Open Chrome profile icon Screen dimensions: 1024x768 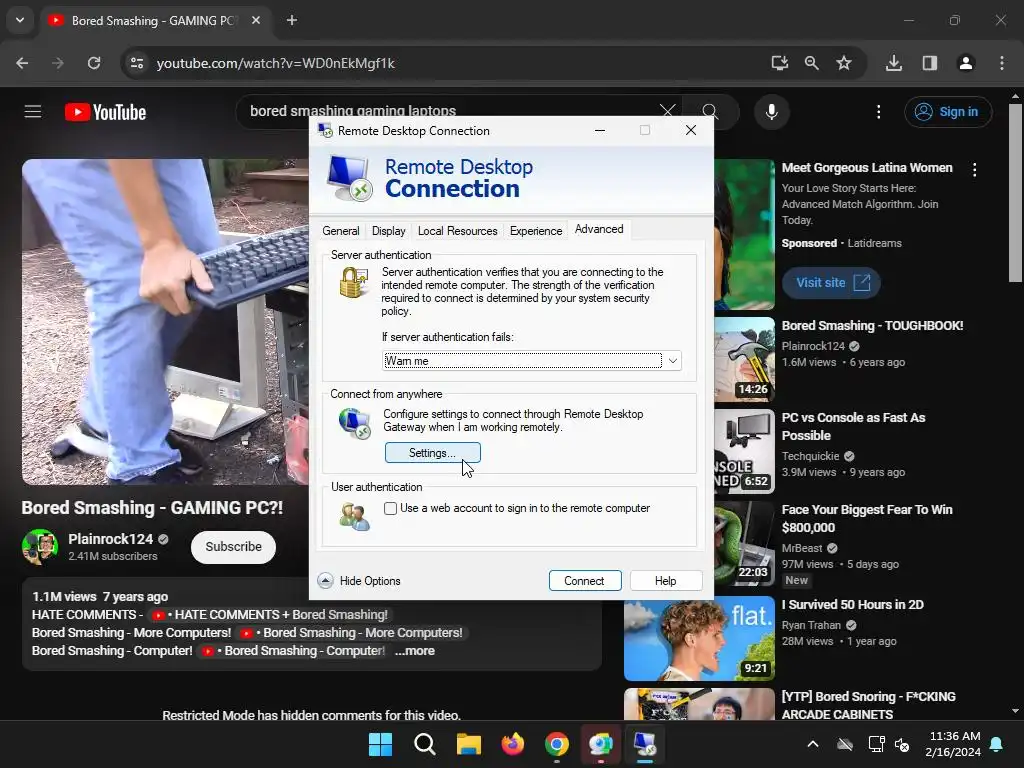tap(965, 63)
